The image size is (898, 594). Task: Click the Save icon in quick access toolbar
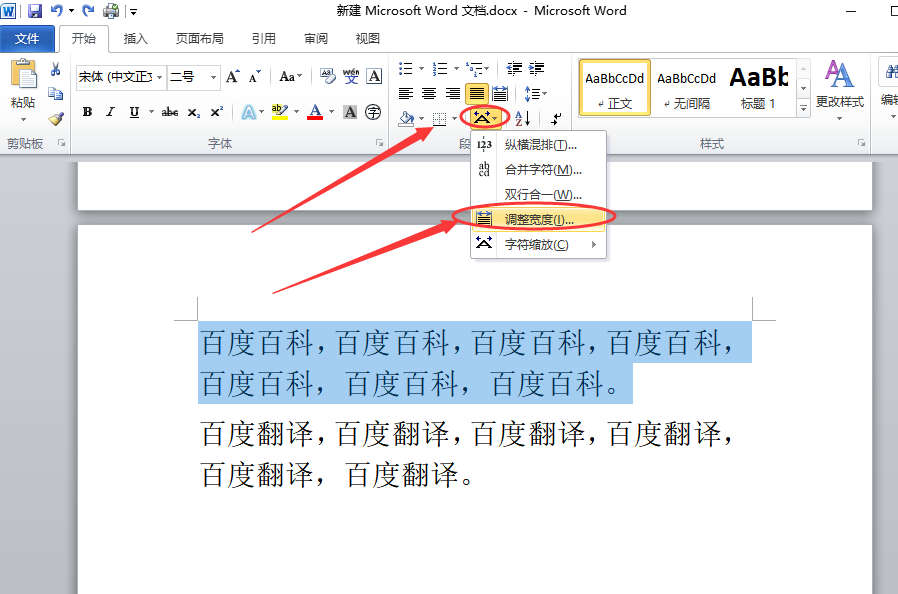[35, 10]
